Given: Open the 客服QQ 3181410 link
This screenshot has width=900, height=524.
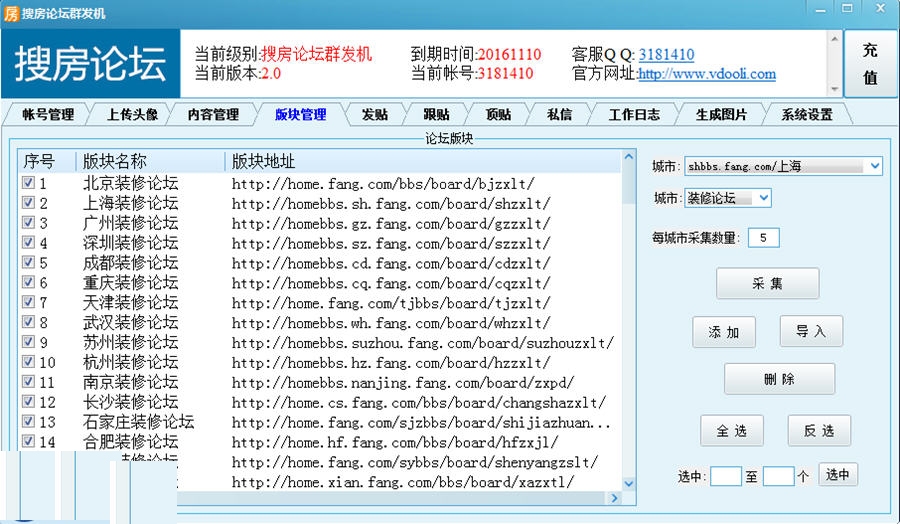Looking at the screenshot, I should (x=666, y=55).
